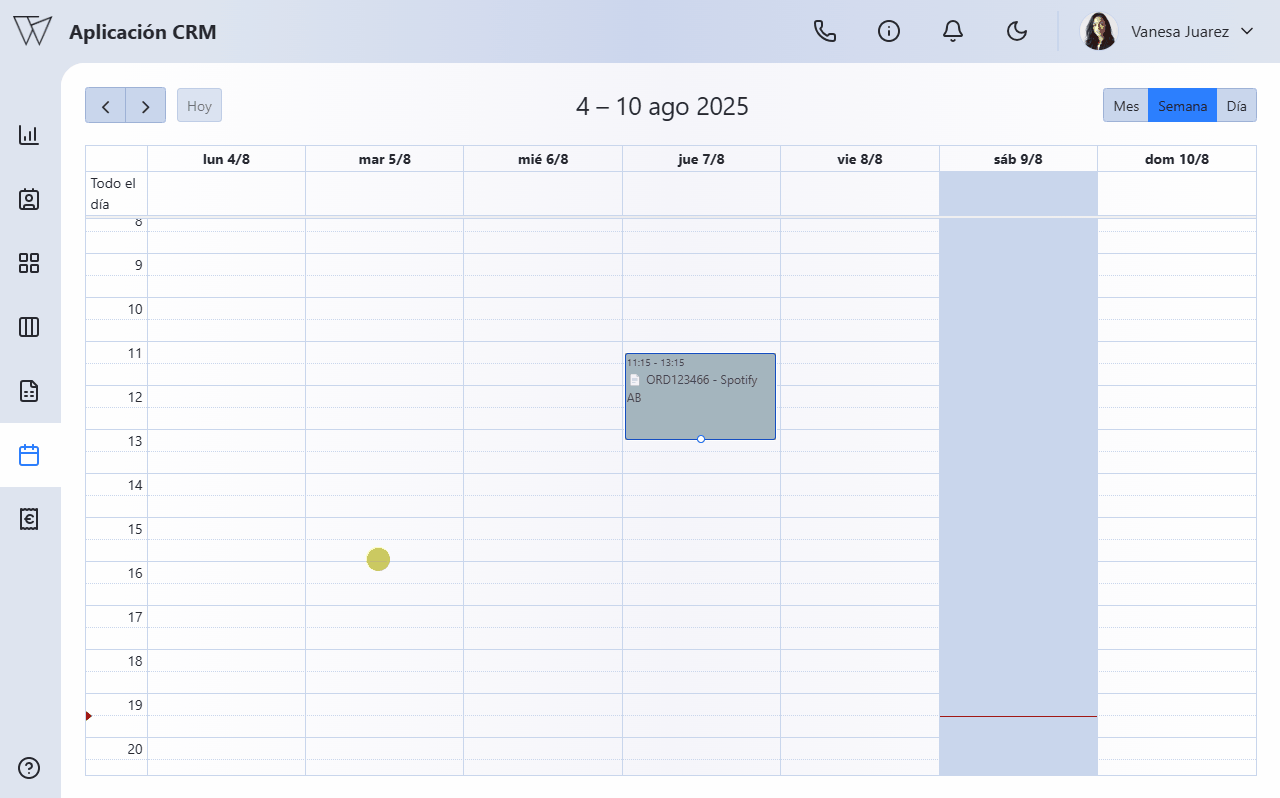This screenshot has width=1280, height=798.
Task: Open the modules grid icon in the sidebar
Action: tap(29, 263)
